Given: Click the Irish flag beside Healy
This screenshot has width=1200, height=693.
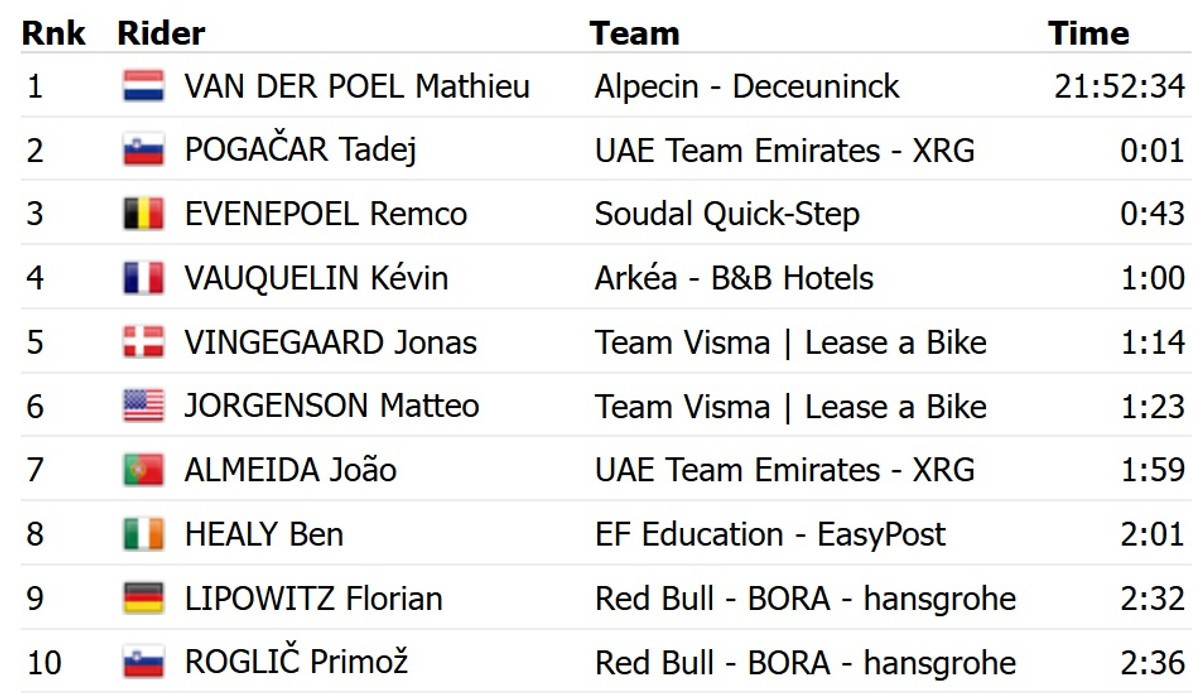Looking at the screenshot, I should [143, 534].
